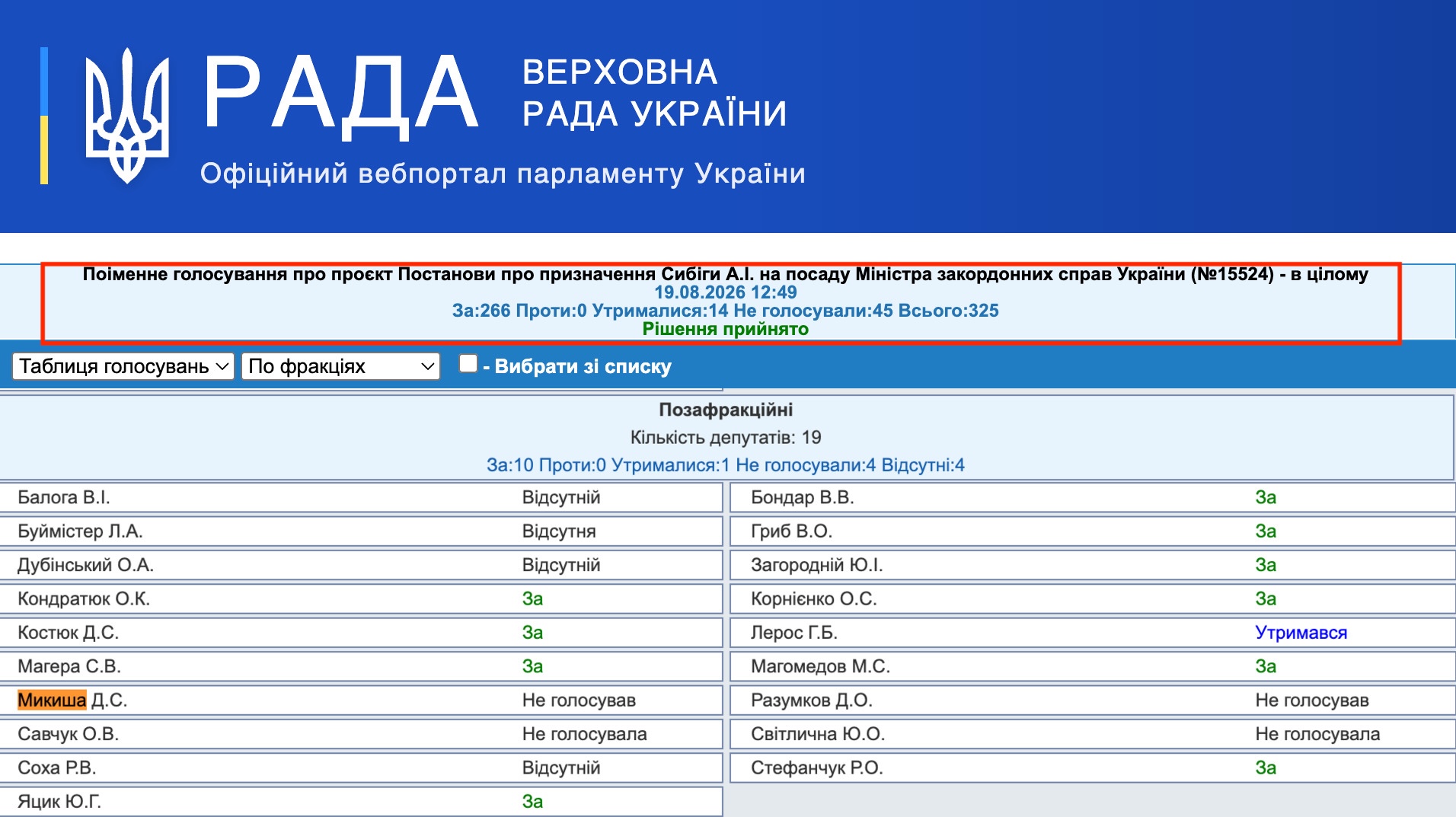The width and height of the screenshot is (1456, 817).
Task: Select the Світлична Ю.О. name
Action: (818, 734)
